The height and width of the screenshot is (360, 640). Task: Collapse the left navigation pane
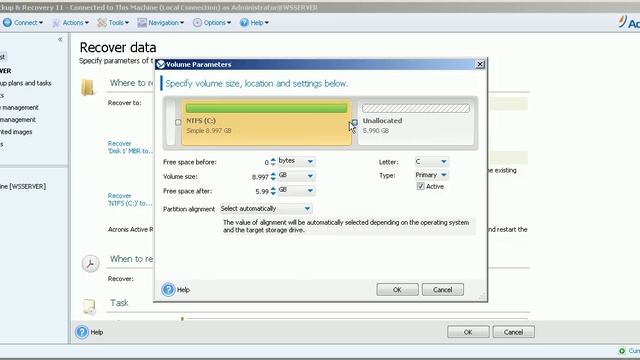pos(60,40)
